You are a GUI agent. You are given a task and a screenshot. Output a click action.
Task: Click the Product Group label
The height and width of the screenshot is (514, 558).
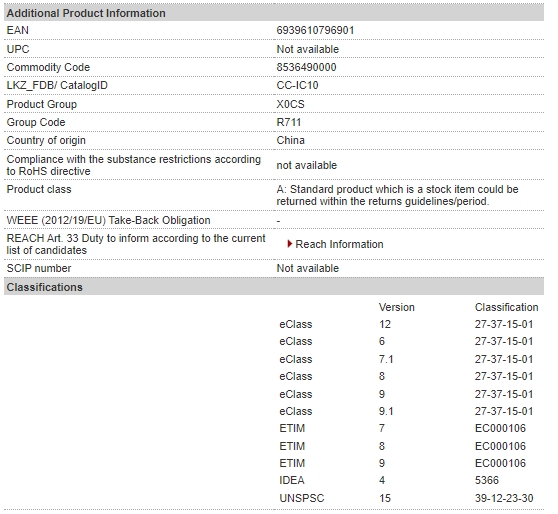(x=42, y=104)
